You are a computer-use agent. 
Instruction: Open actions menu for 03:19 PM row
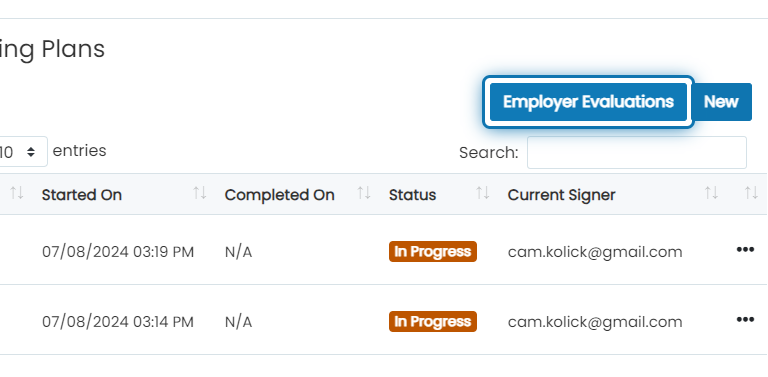pyautogui.click(x=745, y=250)
